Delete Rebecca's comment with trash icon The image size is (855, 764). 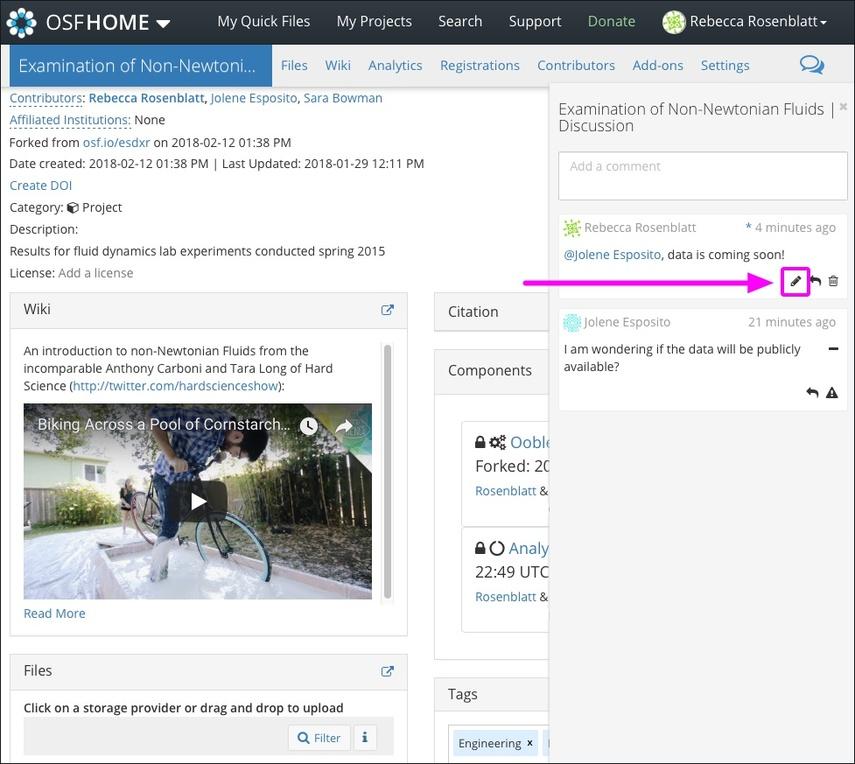click(x=833, y=281)
